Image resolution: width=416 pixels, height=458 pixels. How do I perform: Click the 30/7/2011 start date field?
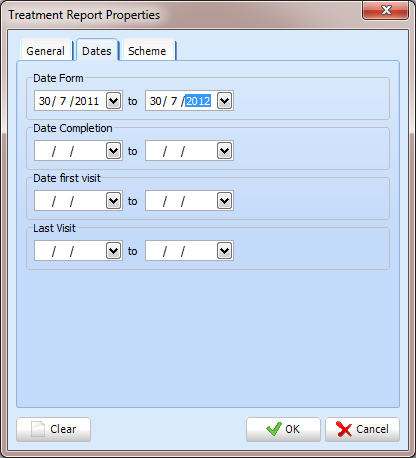(x=70, y=101)
